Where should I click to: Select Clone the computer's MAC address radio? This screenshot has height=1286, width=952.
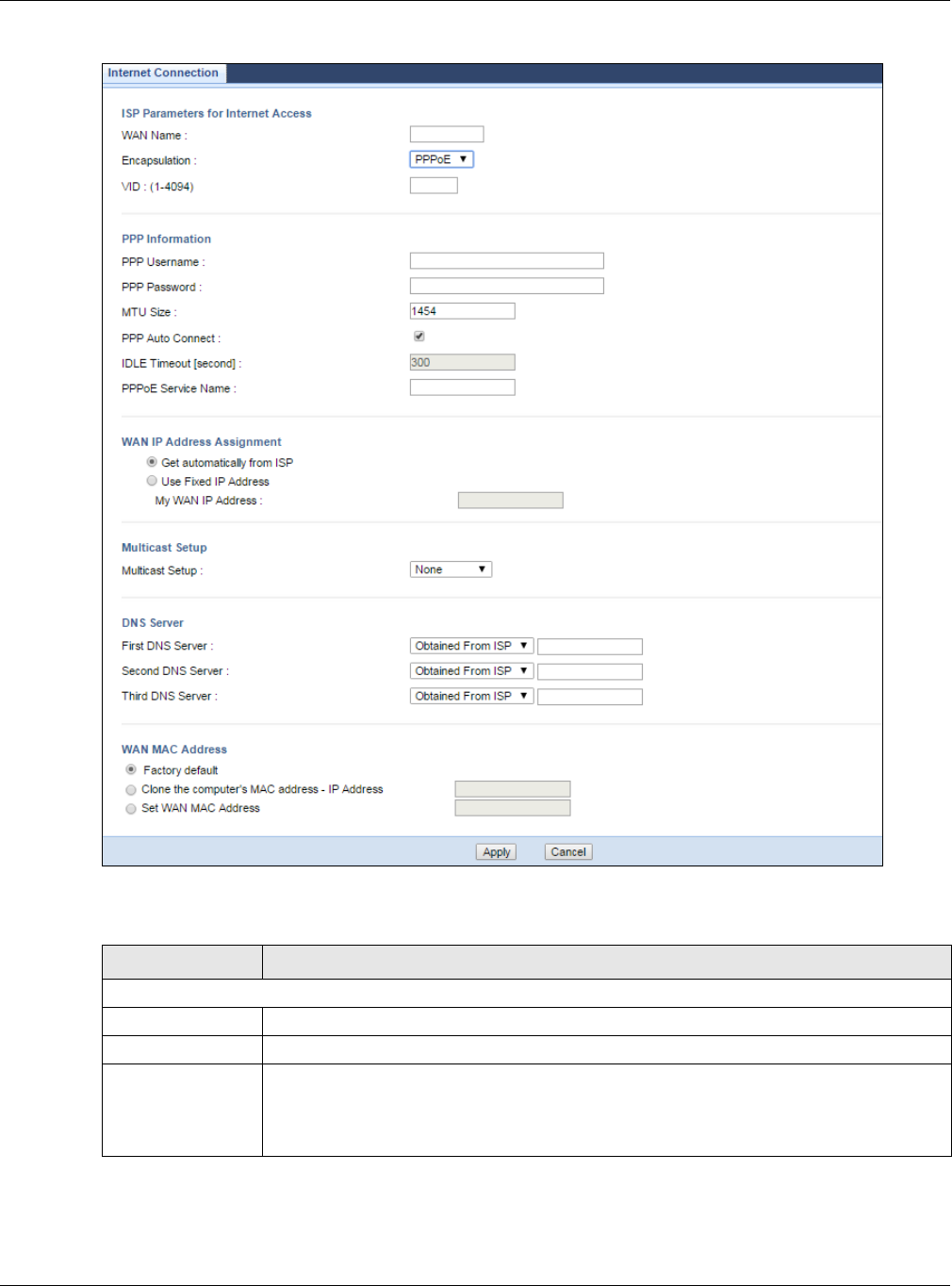point(131,790)
